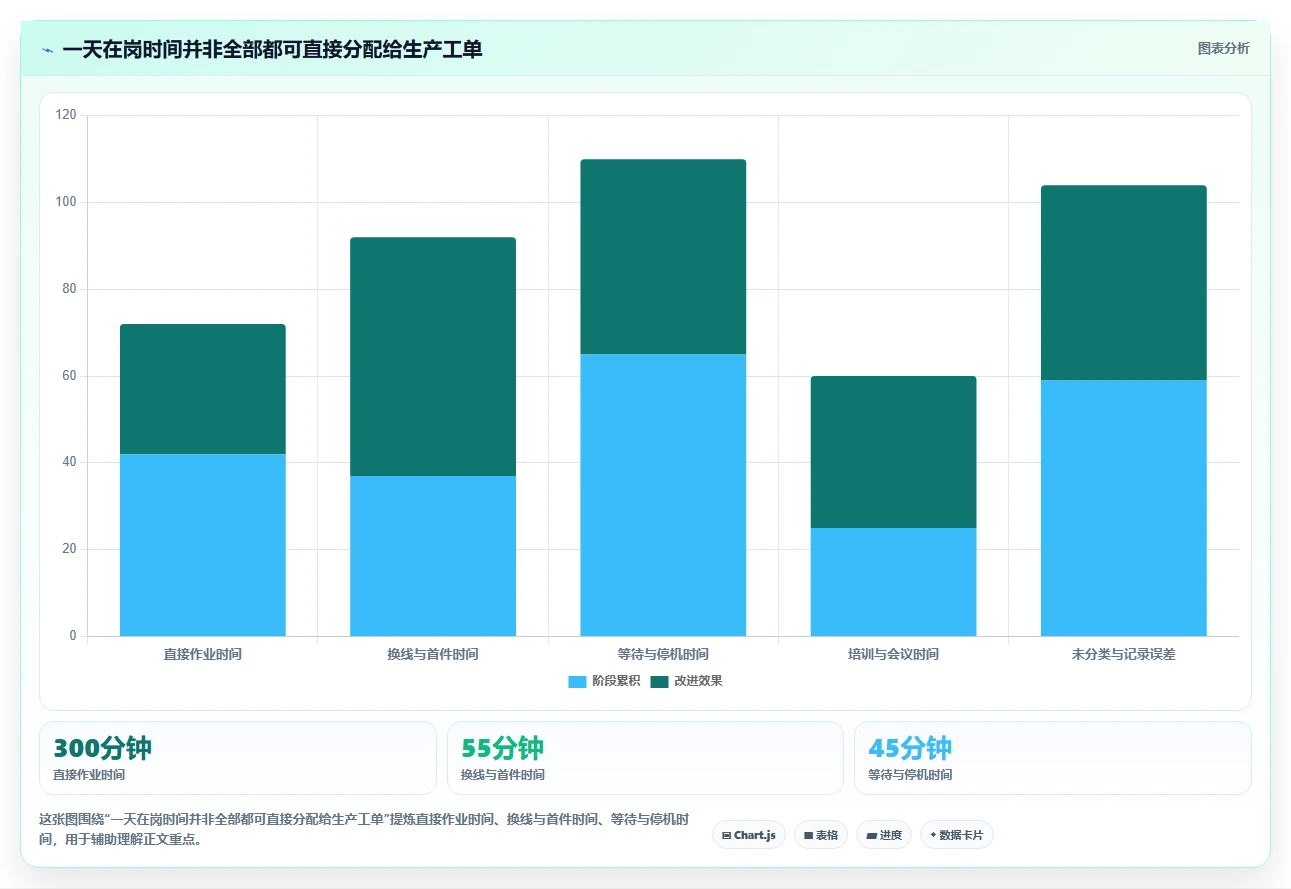Click the 直接作业时间 caption under 300分钟

point(89,775)
